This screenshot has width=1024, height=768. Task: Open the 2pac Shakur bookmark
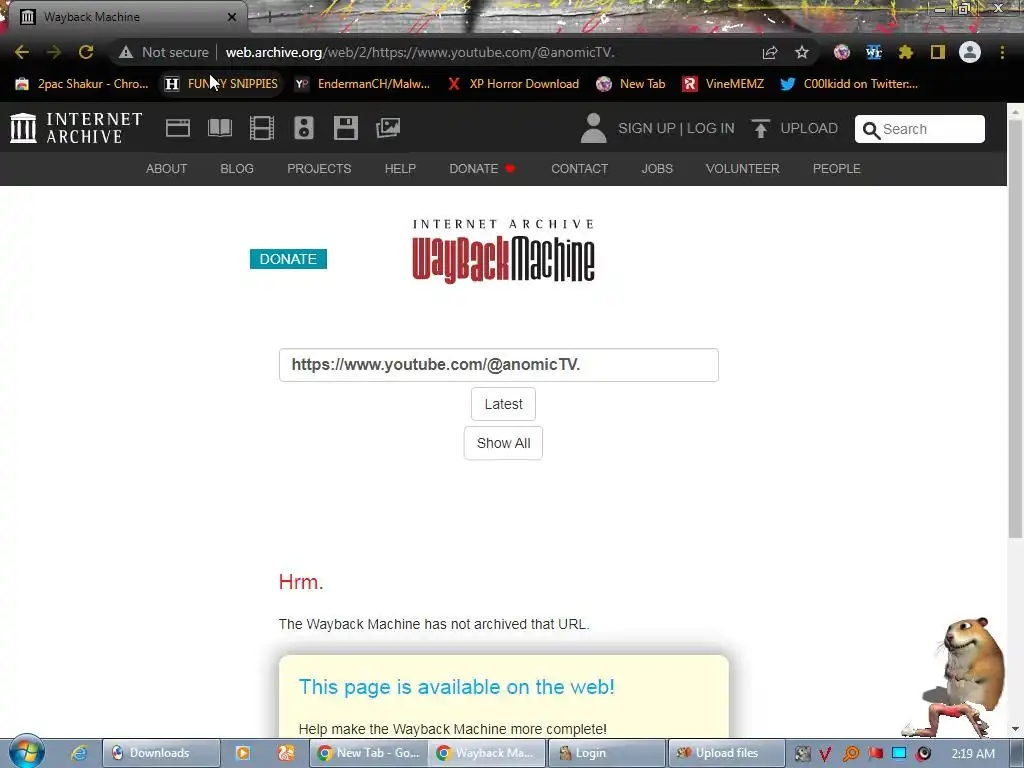tap(82, 84)
